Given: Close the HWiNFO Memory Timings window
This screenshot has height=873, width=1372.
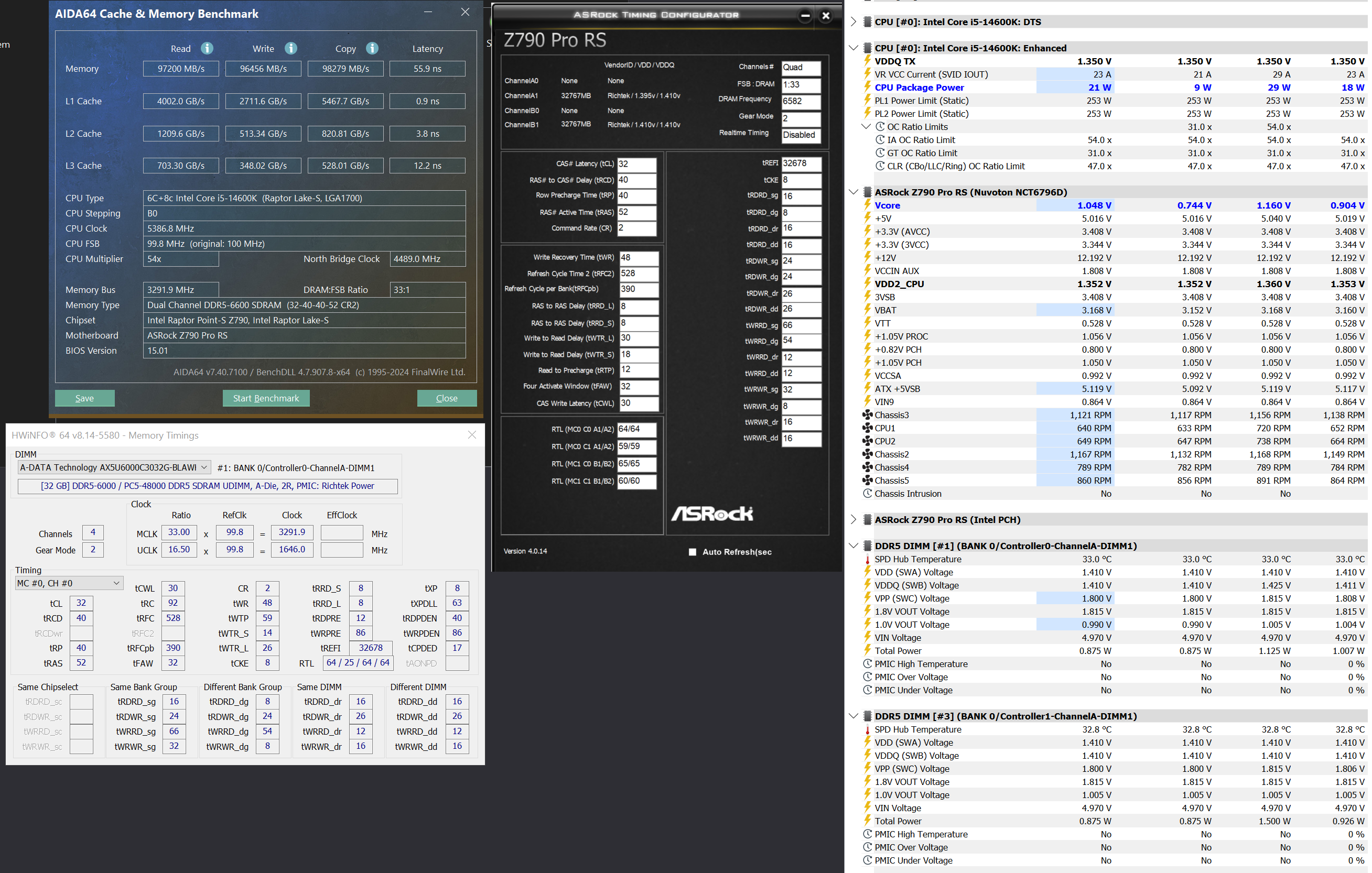Looking at the screenshot, I should pyautogui.click(x=472, y=435).
